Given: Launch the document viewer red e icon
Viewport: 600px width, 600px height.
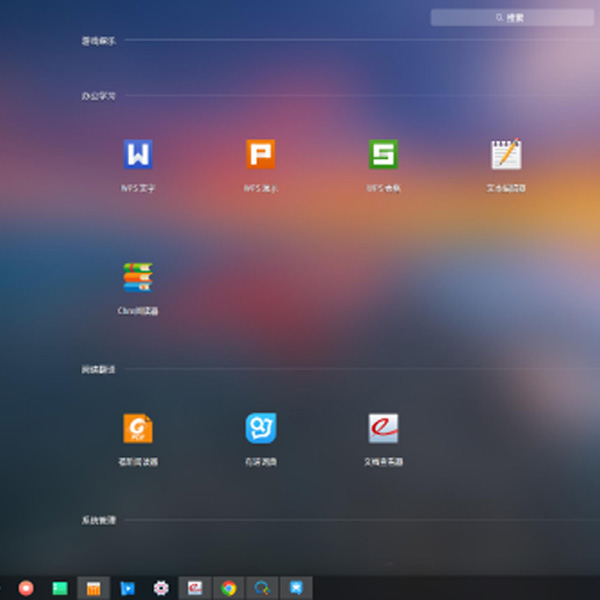Looking at the screenshot, I should pos(383,428).
